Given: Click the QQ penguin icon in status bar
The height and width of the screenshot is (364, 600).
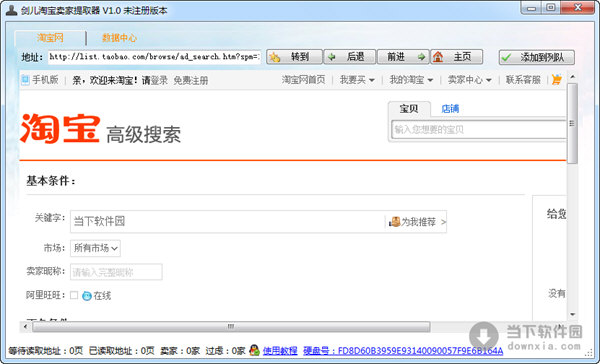Looking at the screenshot, I should tap(254, 349).
